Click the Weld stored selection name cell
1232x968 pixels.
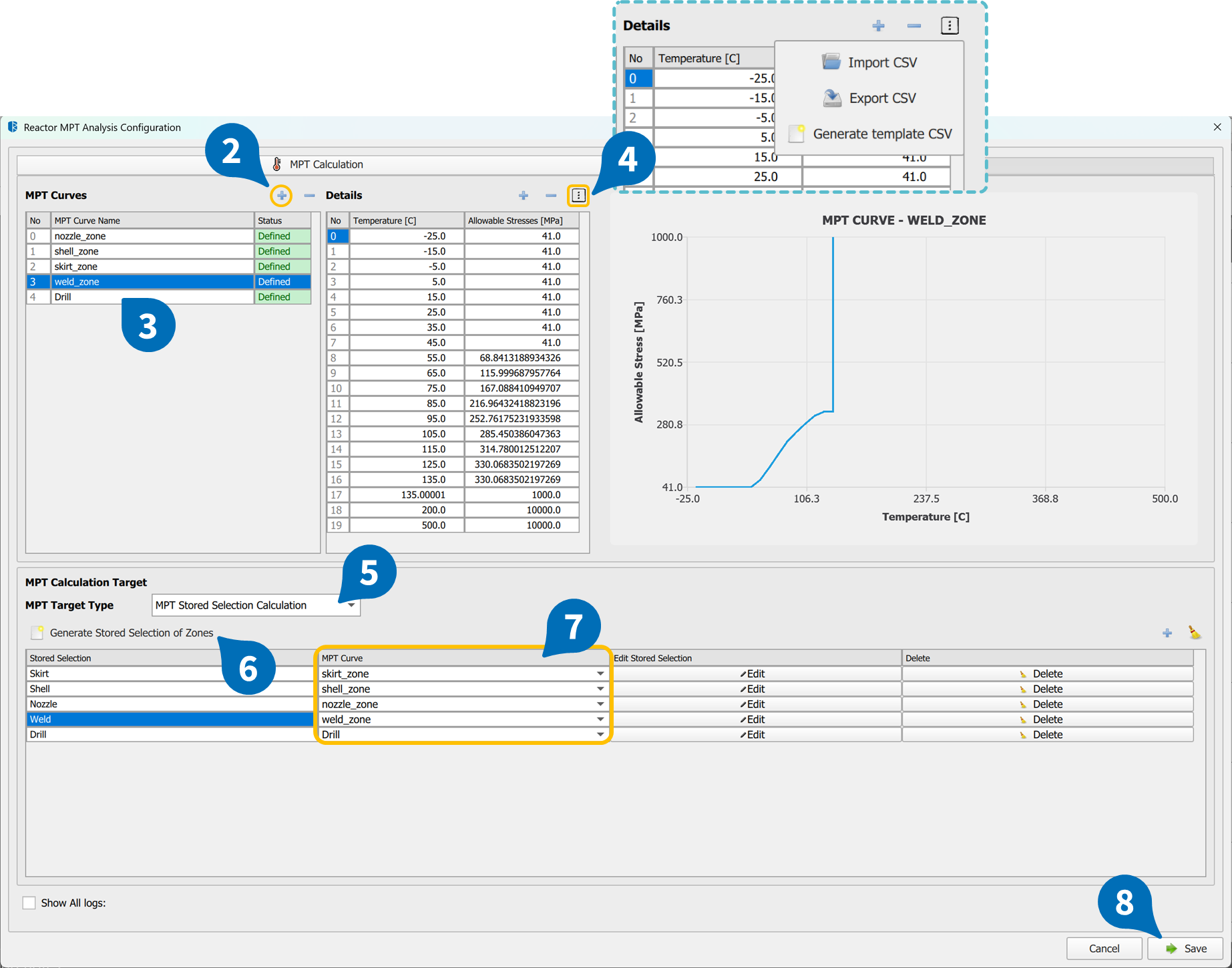170,719
